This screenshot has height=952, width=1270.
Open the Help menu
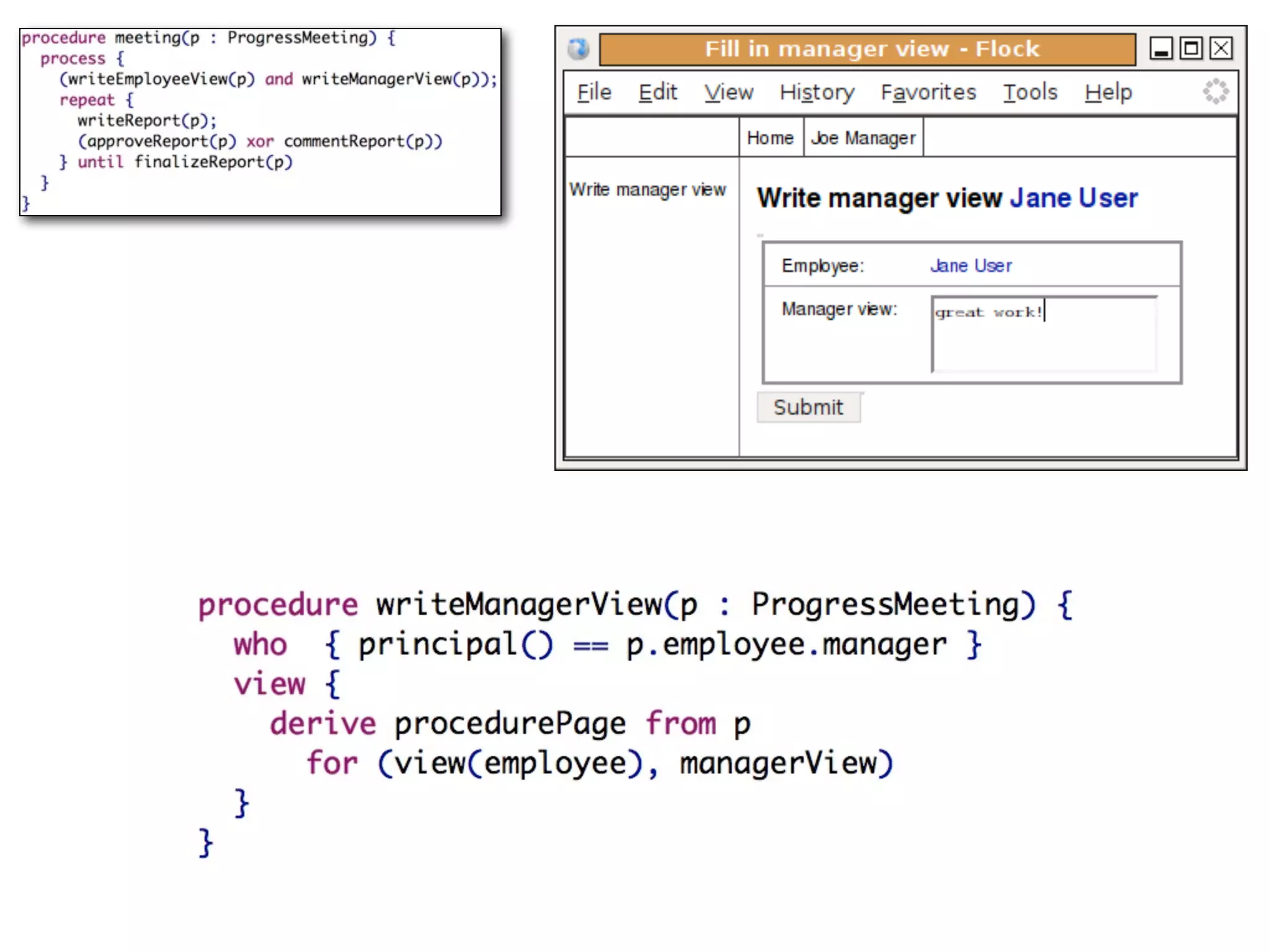[x=1108, y=92]
